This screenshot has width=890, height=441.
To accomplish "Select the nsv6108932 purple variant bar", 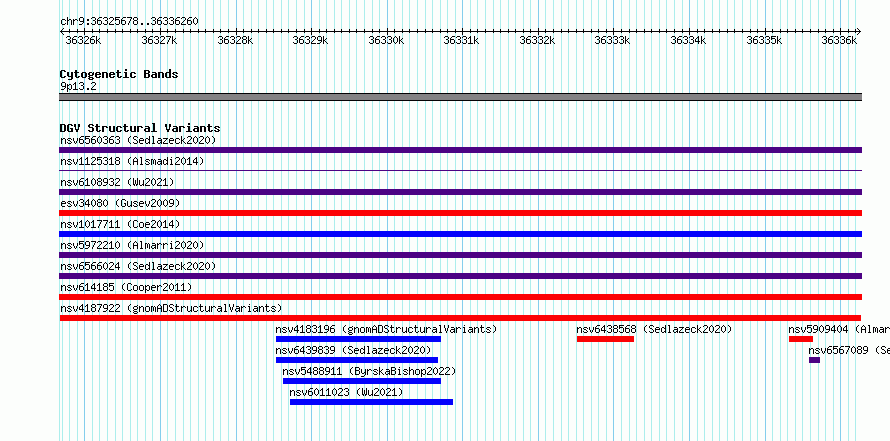I will (460, 192).
